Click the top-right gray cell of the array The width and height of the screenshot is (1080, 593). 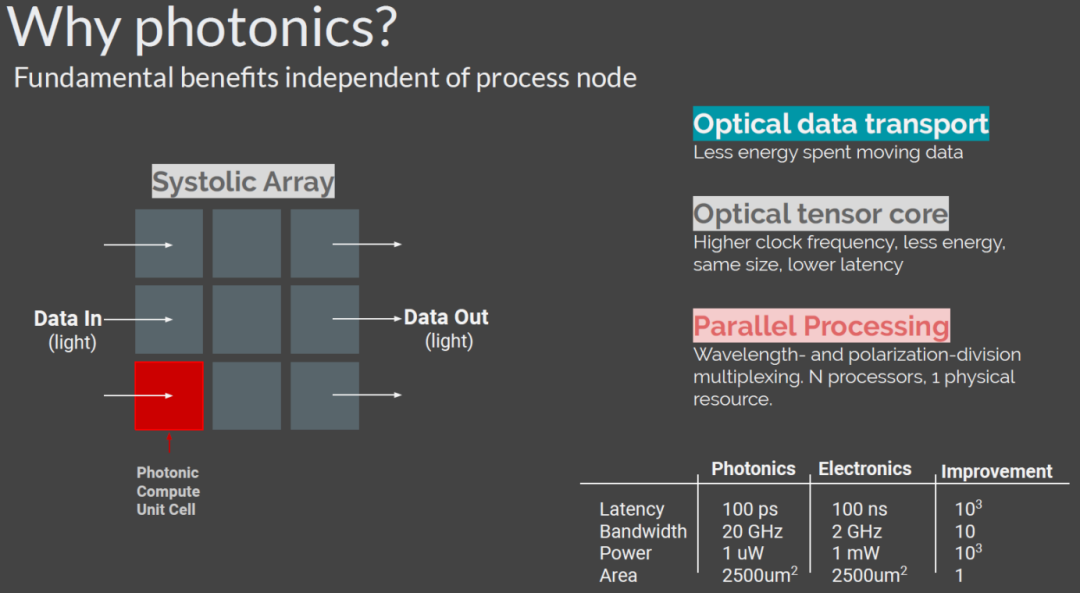click(324, 243)
